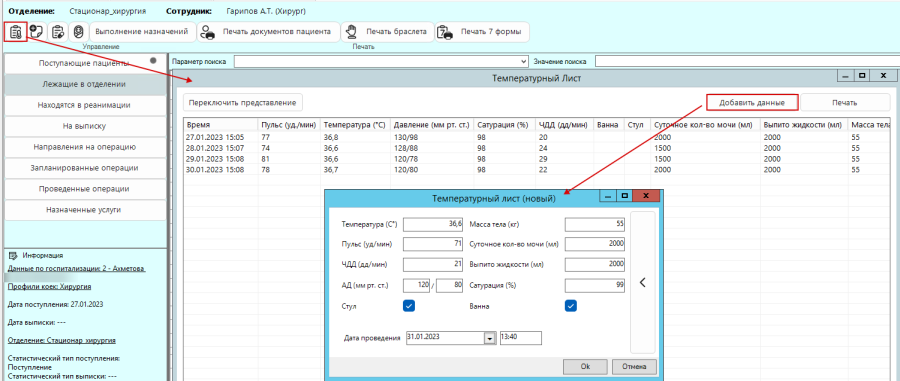Image resolution: width=900 pixels, height=381 pixels.
Task: Click the ЧДД (дд/мин) column header
Action: pyautogui.click(x=564, y=125)
